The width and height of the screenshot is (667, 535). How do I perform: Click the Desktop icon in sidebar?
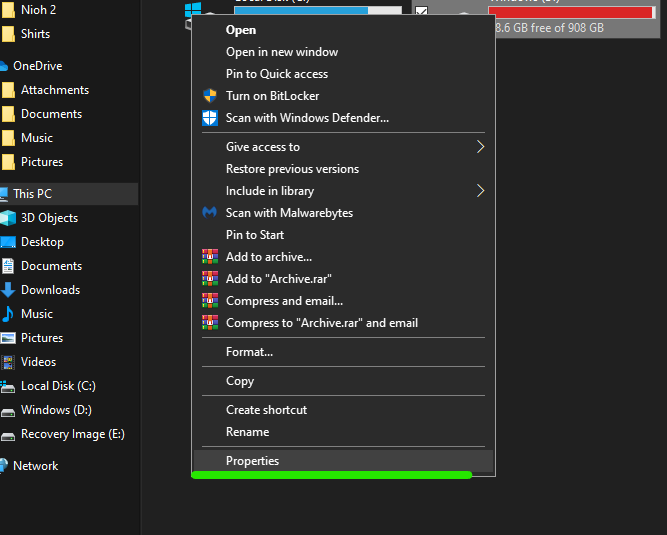coord(8,242)
